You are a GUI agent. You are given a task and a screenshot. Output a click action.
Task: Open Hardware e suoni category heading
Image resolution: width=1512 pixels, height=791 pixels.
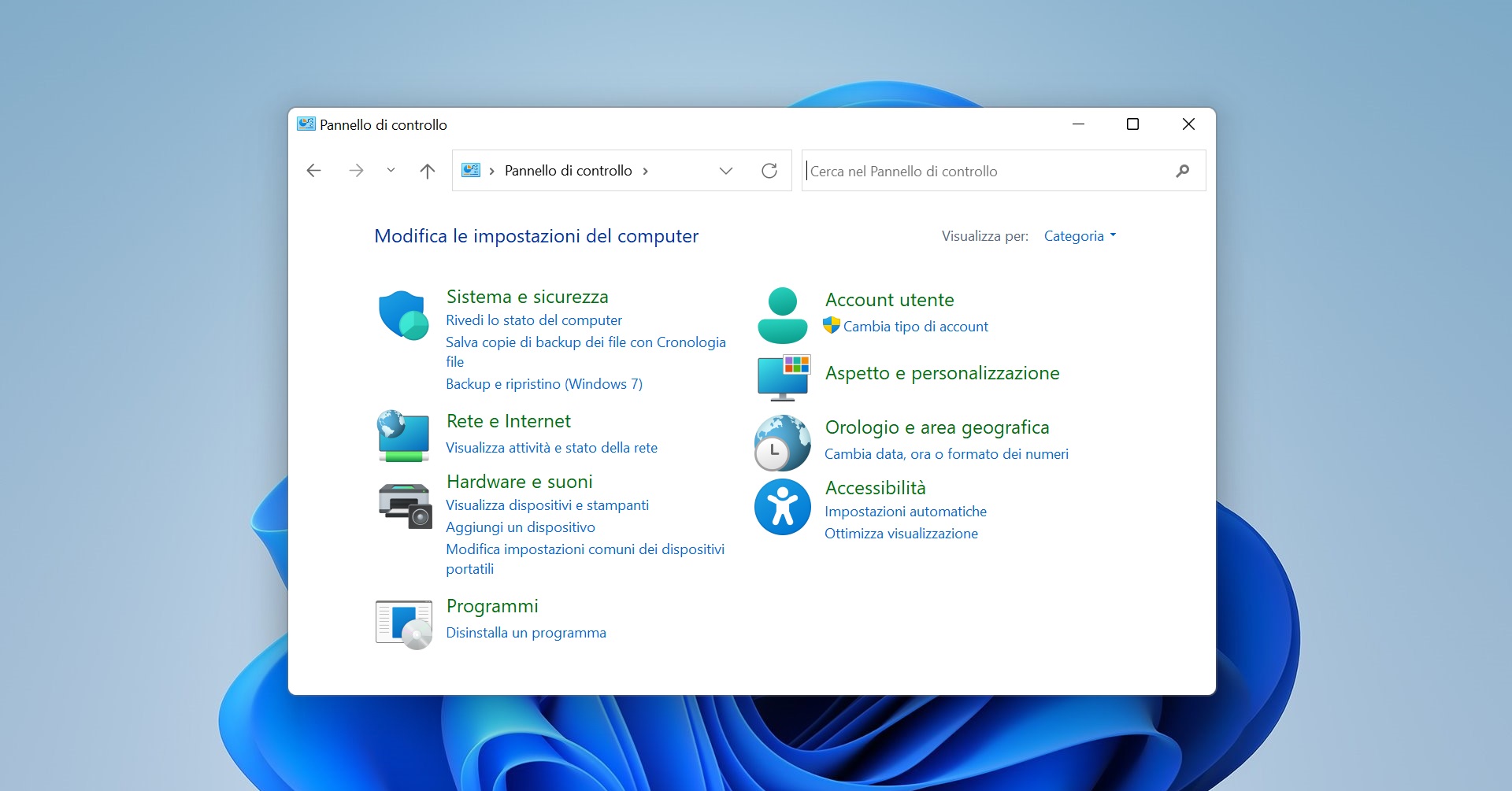tap(519, 482)
